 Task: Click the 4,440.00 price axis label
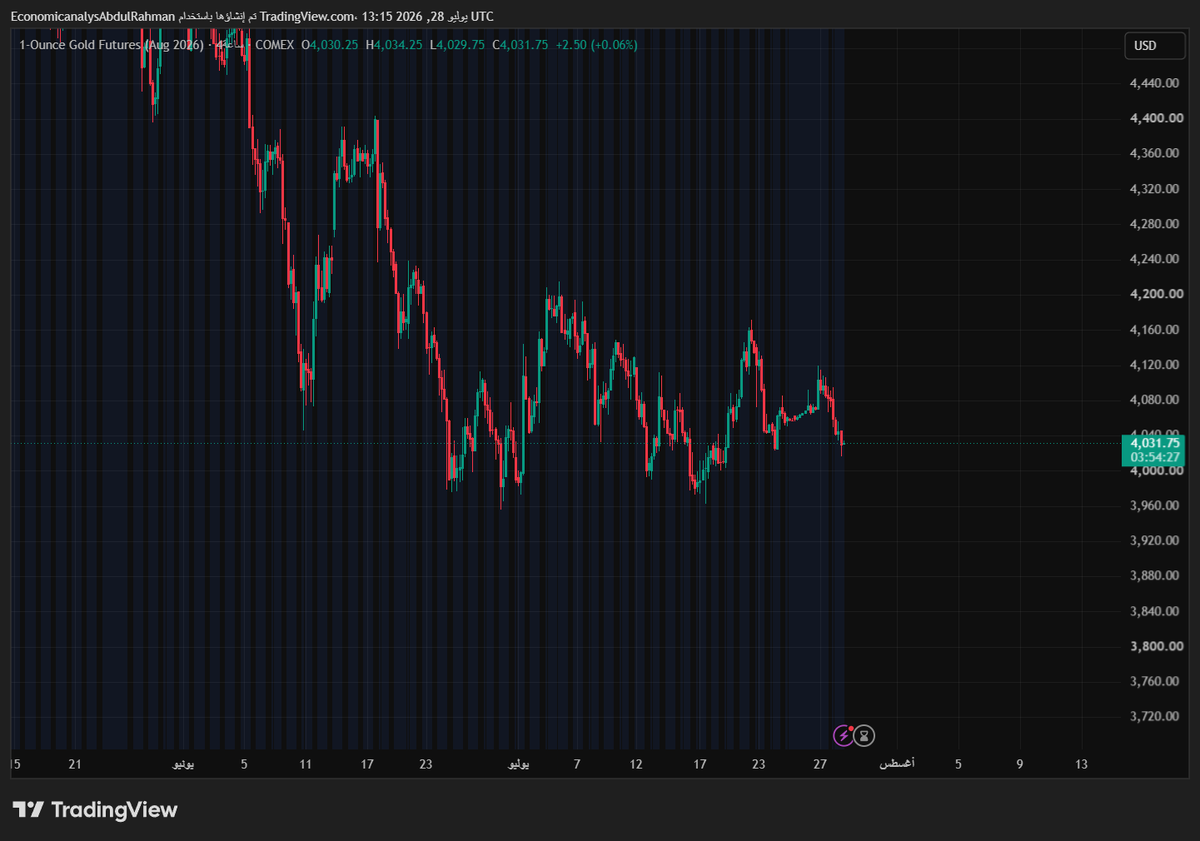point(1154,83)
